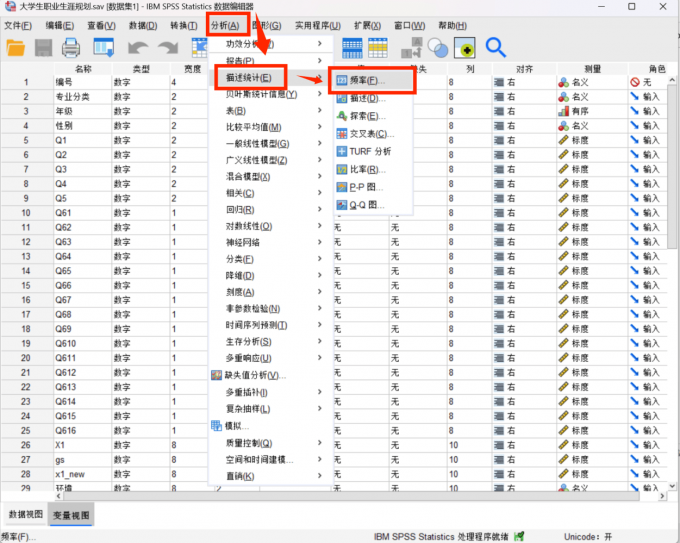Click the blue grid variables toolbar icon
This screenshot has width=680, height=543.
[x=352, y=48]
